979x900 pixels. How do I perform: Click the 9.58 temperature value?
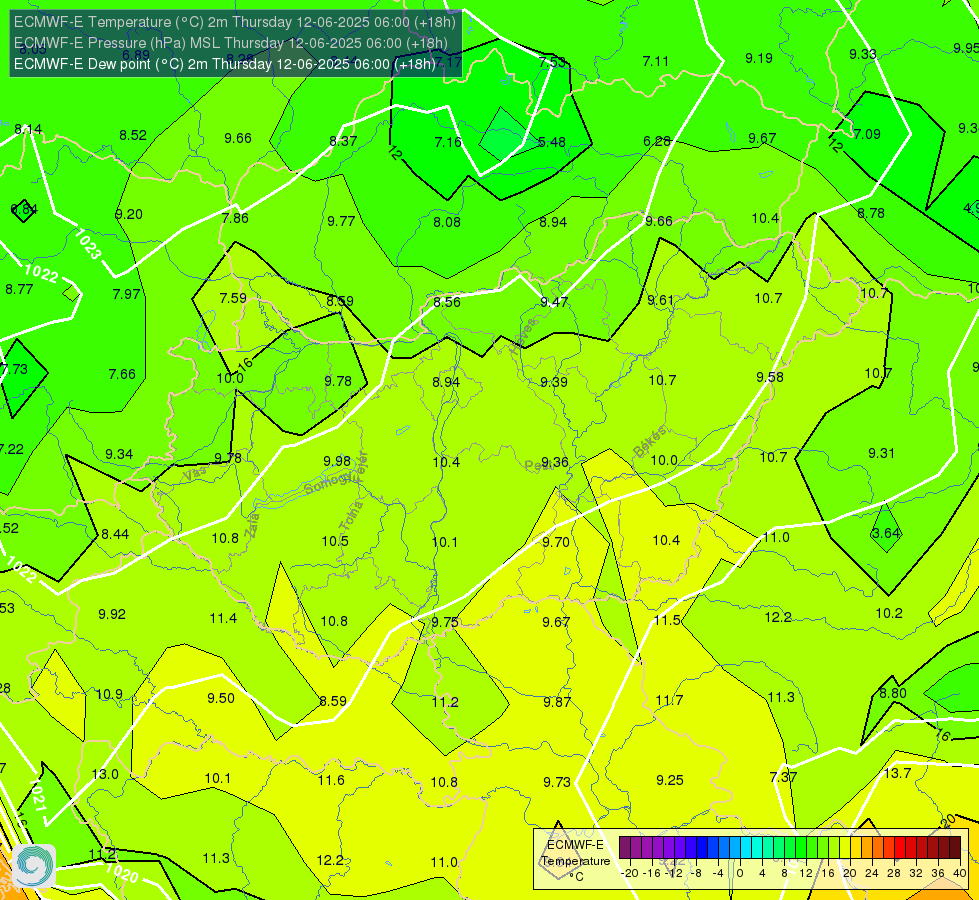coord(770,377)
